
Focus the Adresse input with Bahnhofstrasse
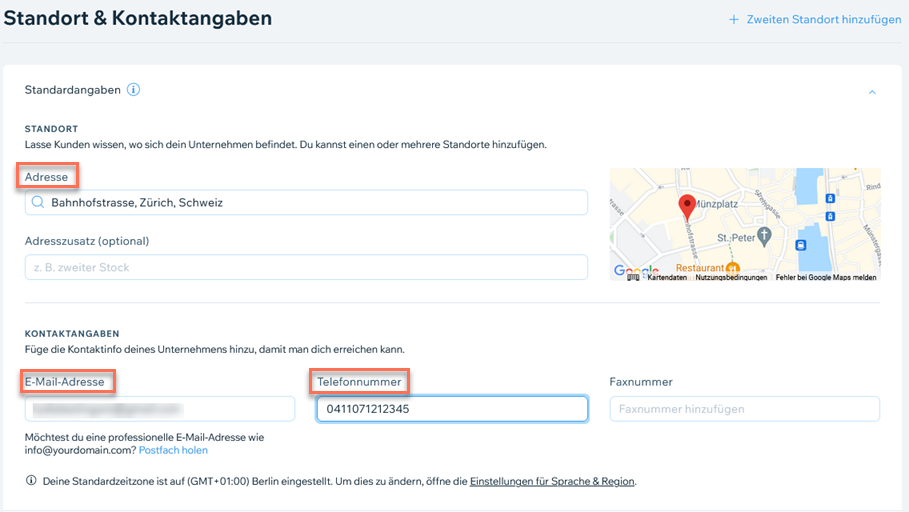[306, 202]
